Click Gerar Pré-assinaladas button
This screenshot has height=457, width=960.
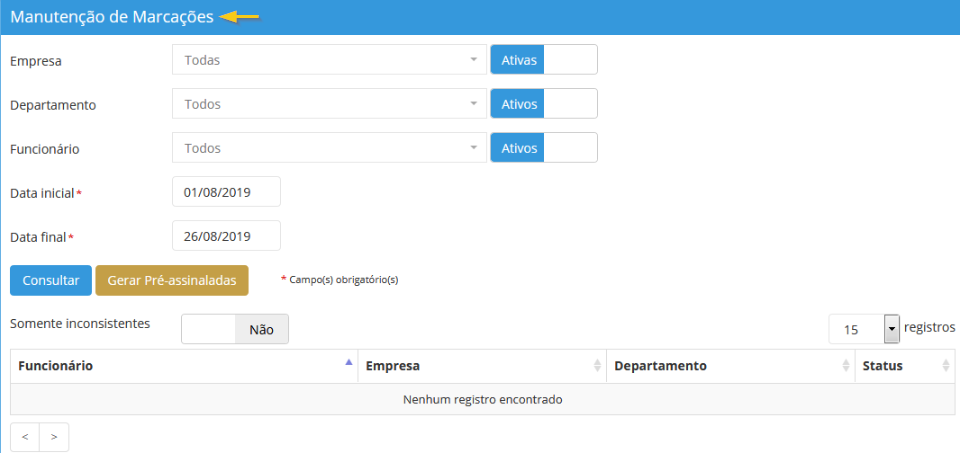pyautogui.click(x=171, y=280)
